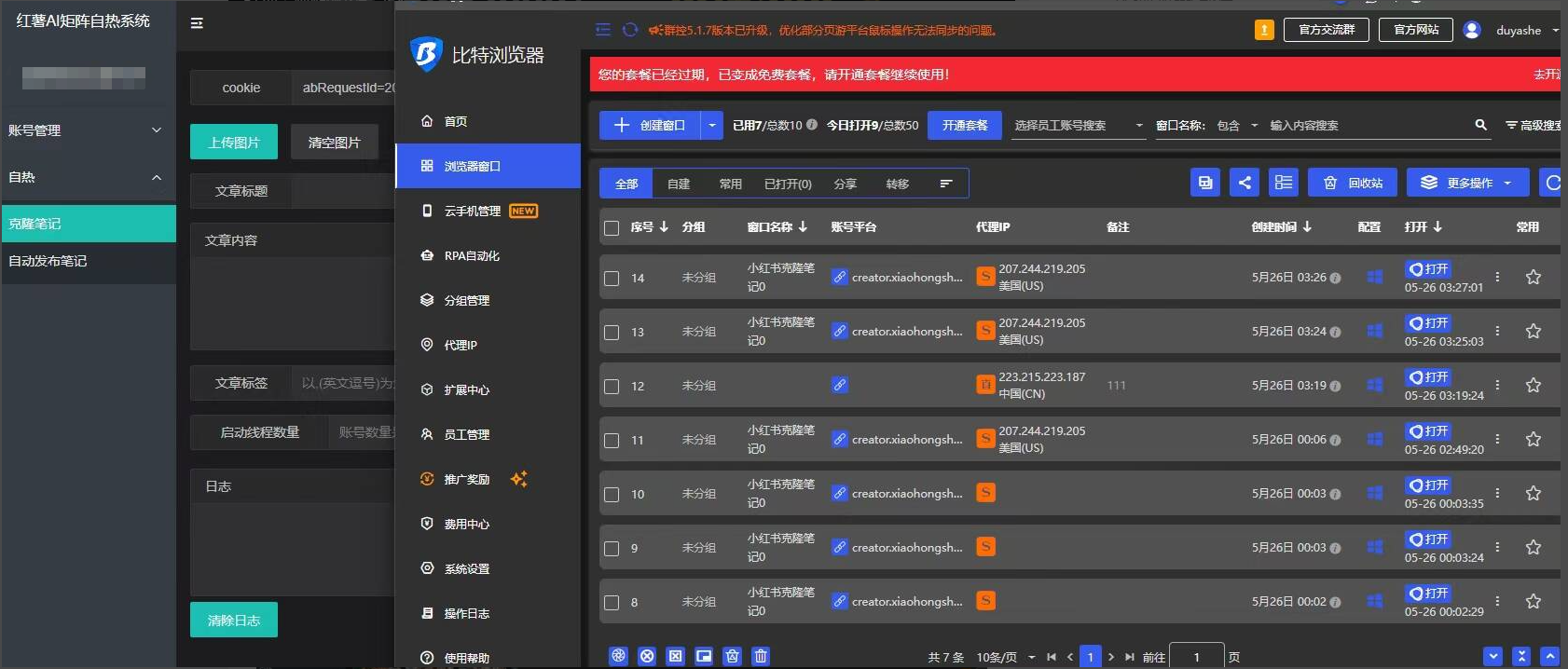
Task: Open 推广奖励 reward icon in sidebar
Action: pos(427,479)
